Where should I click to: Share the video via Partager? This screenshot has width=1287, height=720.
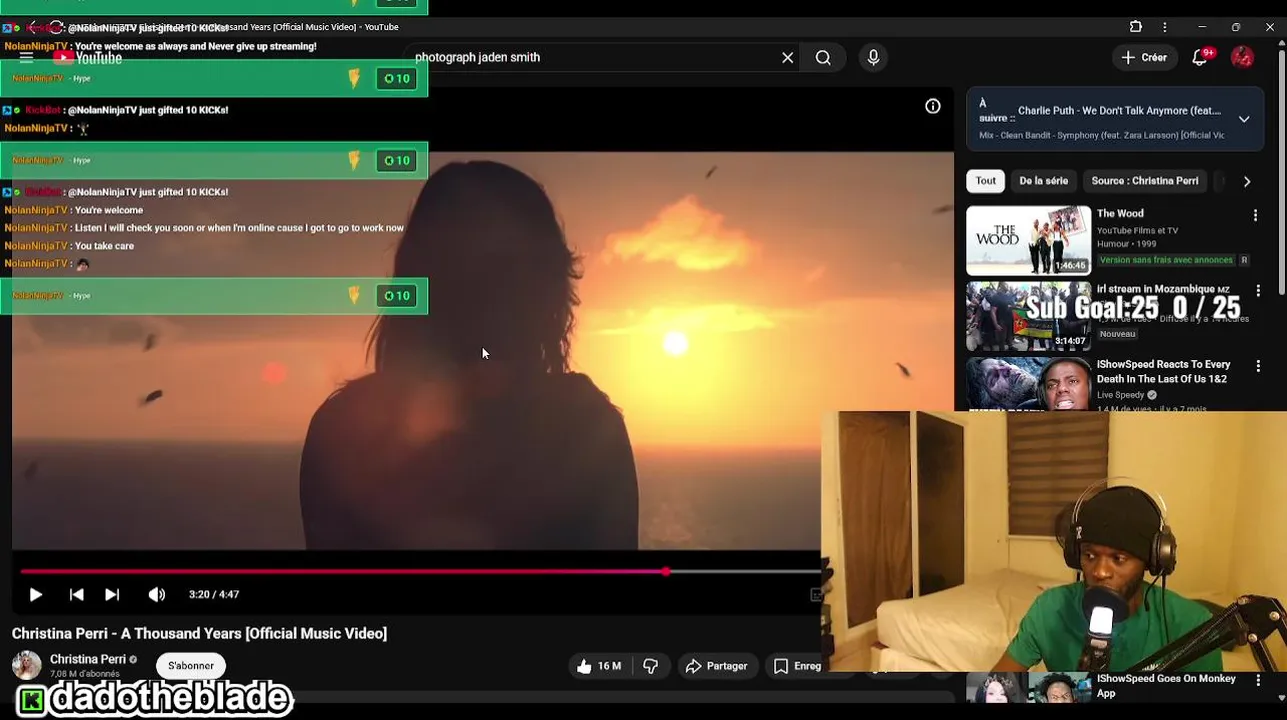click(716, 666)
